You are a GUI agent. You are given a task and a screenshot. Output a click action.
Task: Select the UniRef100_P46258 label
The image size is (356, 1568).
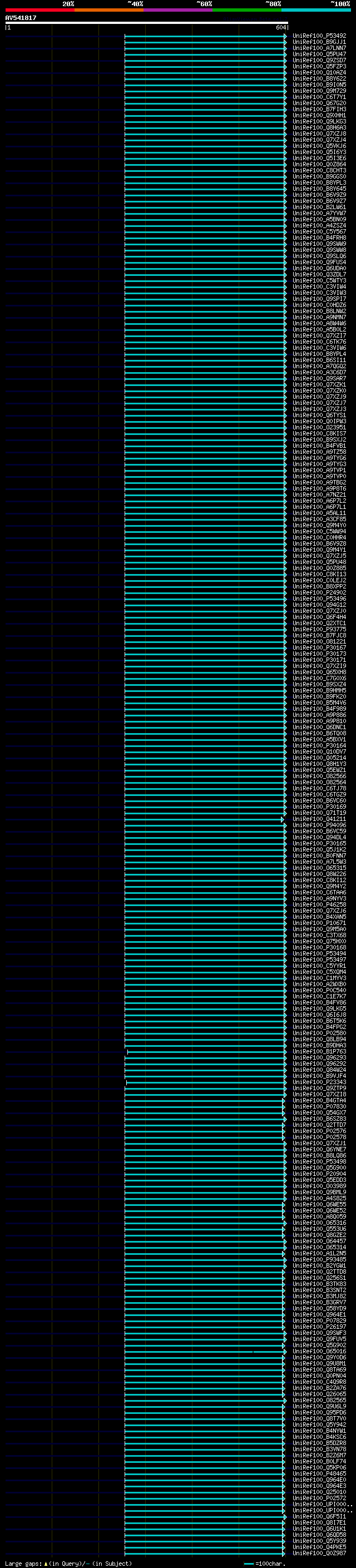pos(319,904)
